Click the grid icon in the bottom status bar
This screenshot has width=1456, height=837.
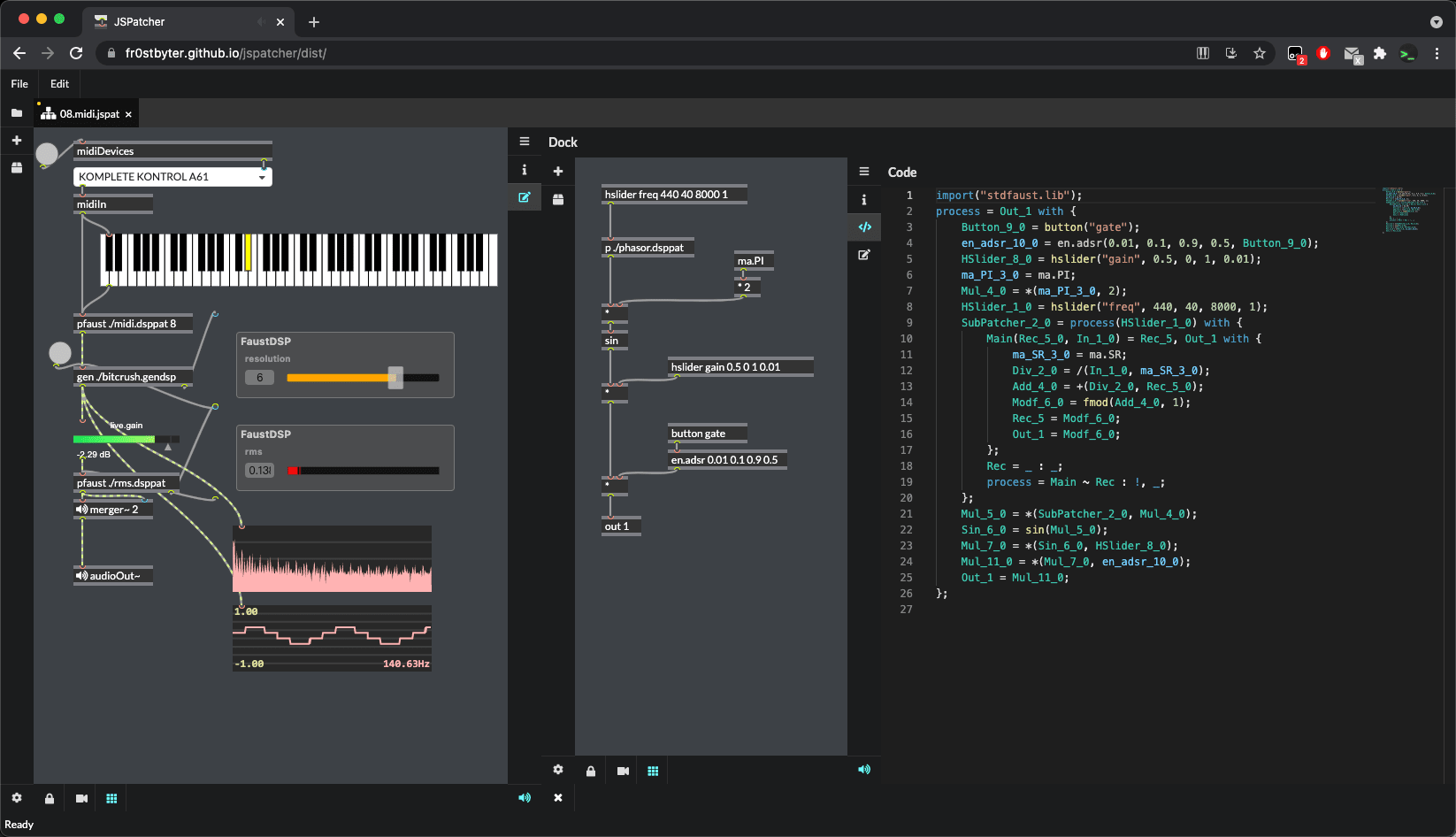111,798
